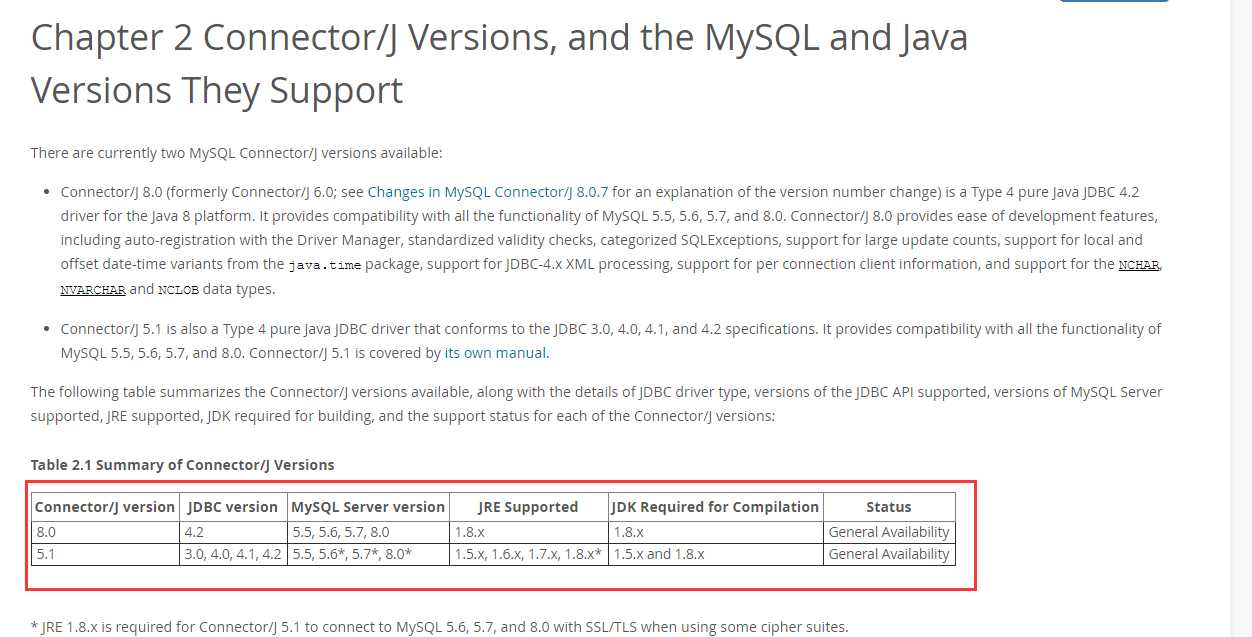Click the blue button at top right edge
1252x637 pixels.
(x=1114, y=1)
